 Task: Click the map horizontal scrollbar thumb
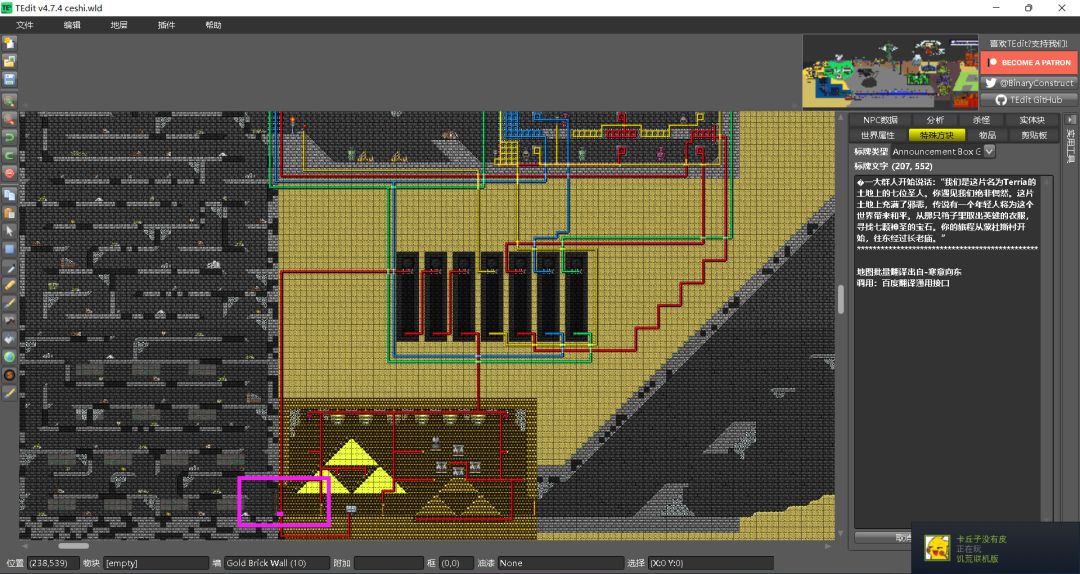[x=73, y=546]
